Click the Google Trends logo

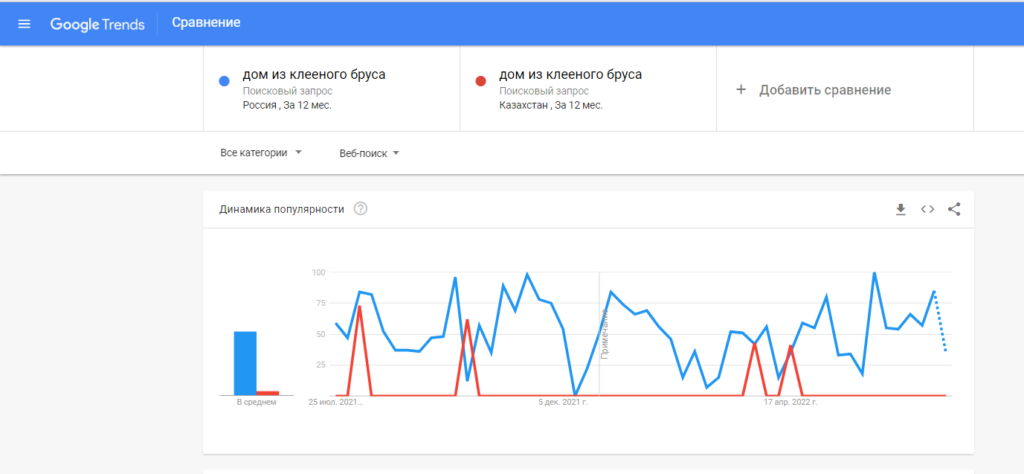[97, 23]
